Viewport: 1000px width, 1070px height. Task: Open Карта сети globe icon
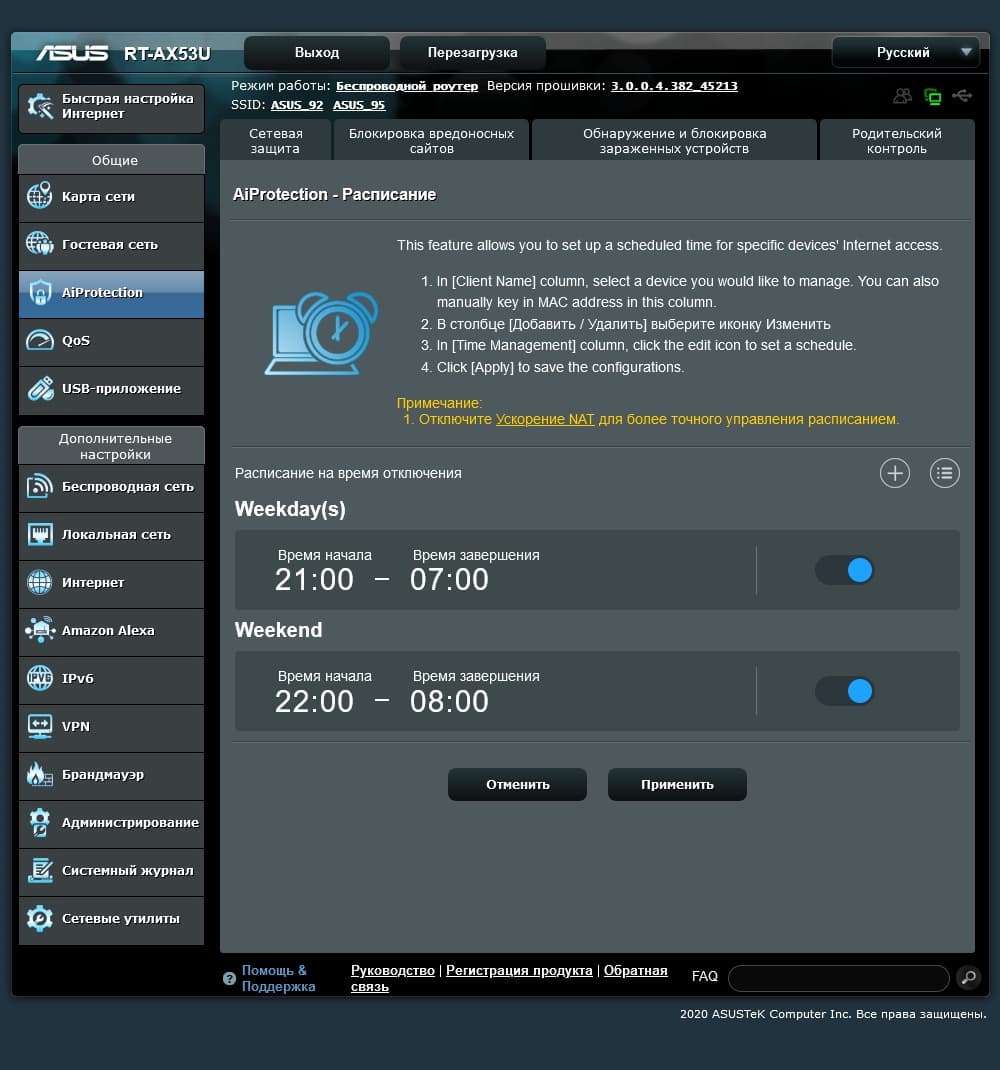(40, 196)
